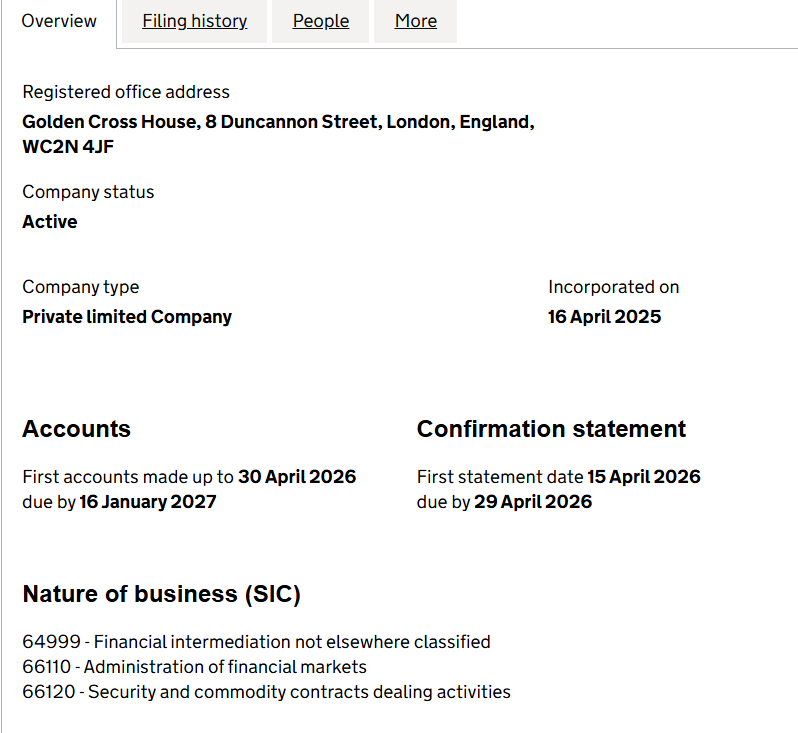This screenshot has width=798, height=733.
Task: Click the Registered office address label
Action: (126, 92)
